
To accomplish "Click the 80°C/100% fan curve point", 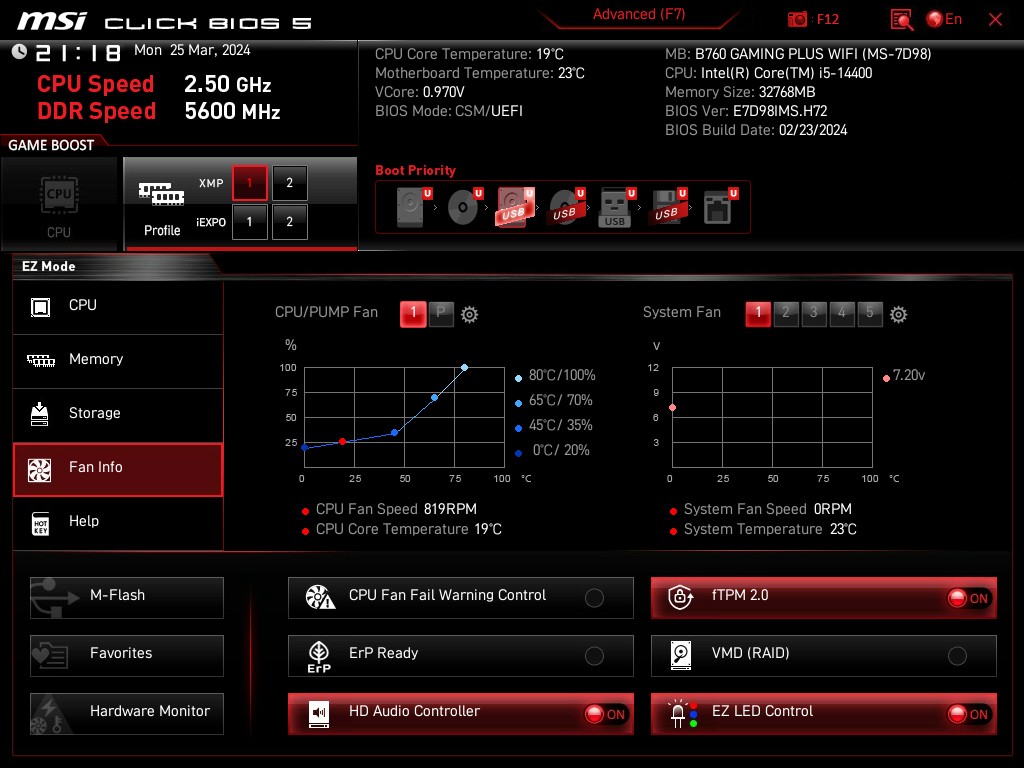I will pos(464,368).
